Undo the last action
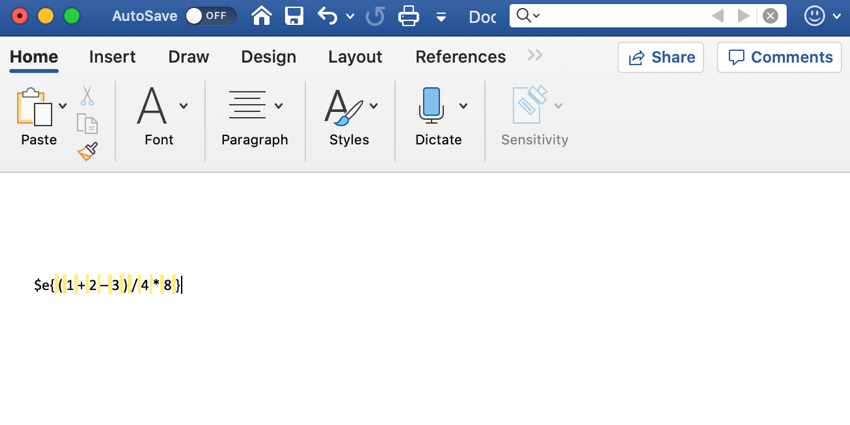Screen dimensions: 850x425 [x=327, y=16]
